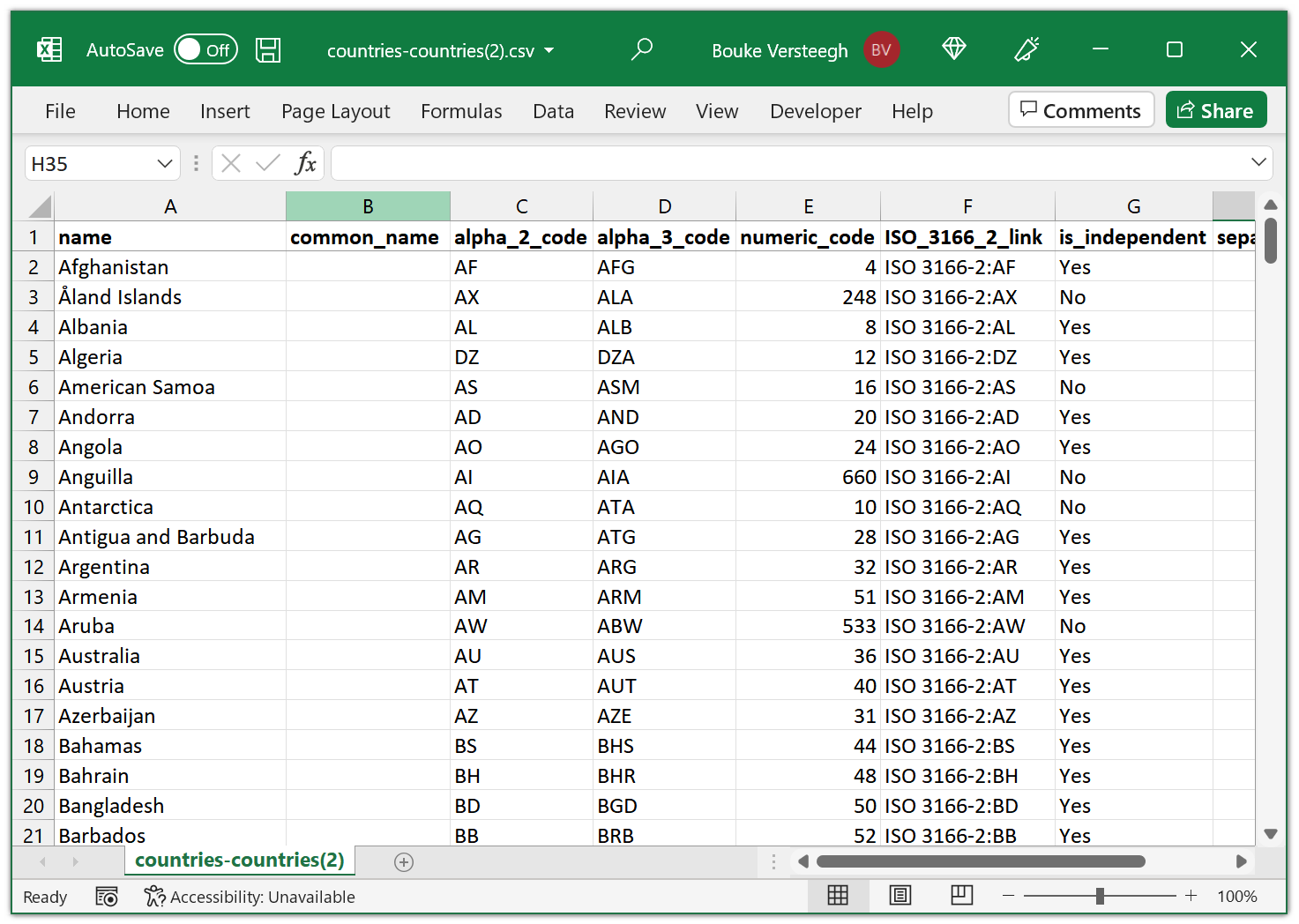Switch to Page Break Preview view

961,896
